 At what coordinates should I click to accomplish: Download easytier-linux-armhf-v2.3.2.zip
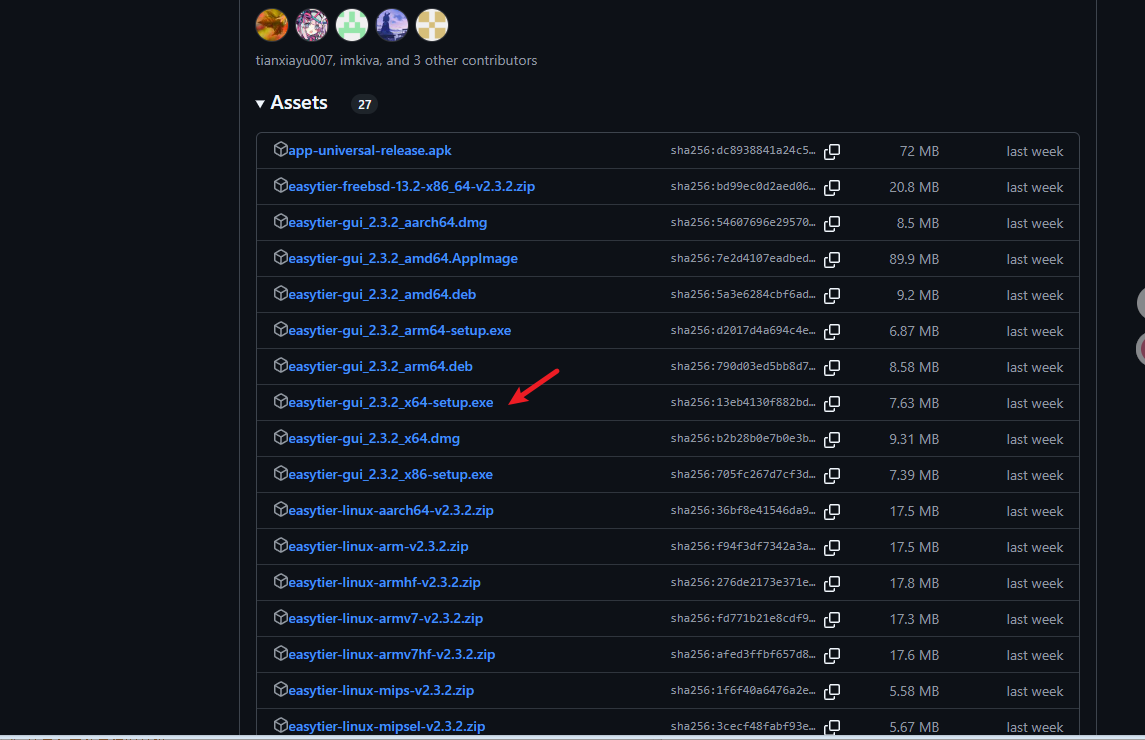tap(384, 583)
